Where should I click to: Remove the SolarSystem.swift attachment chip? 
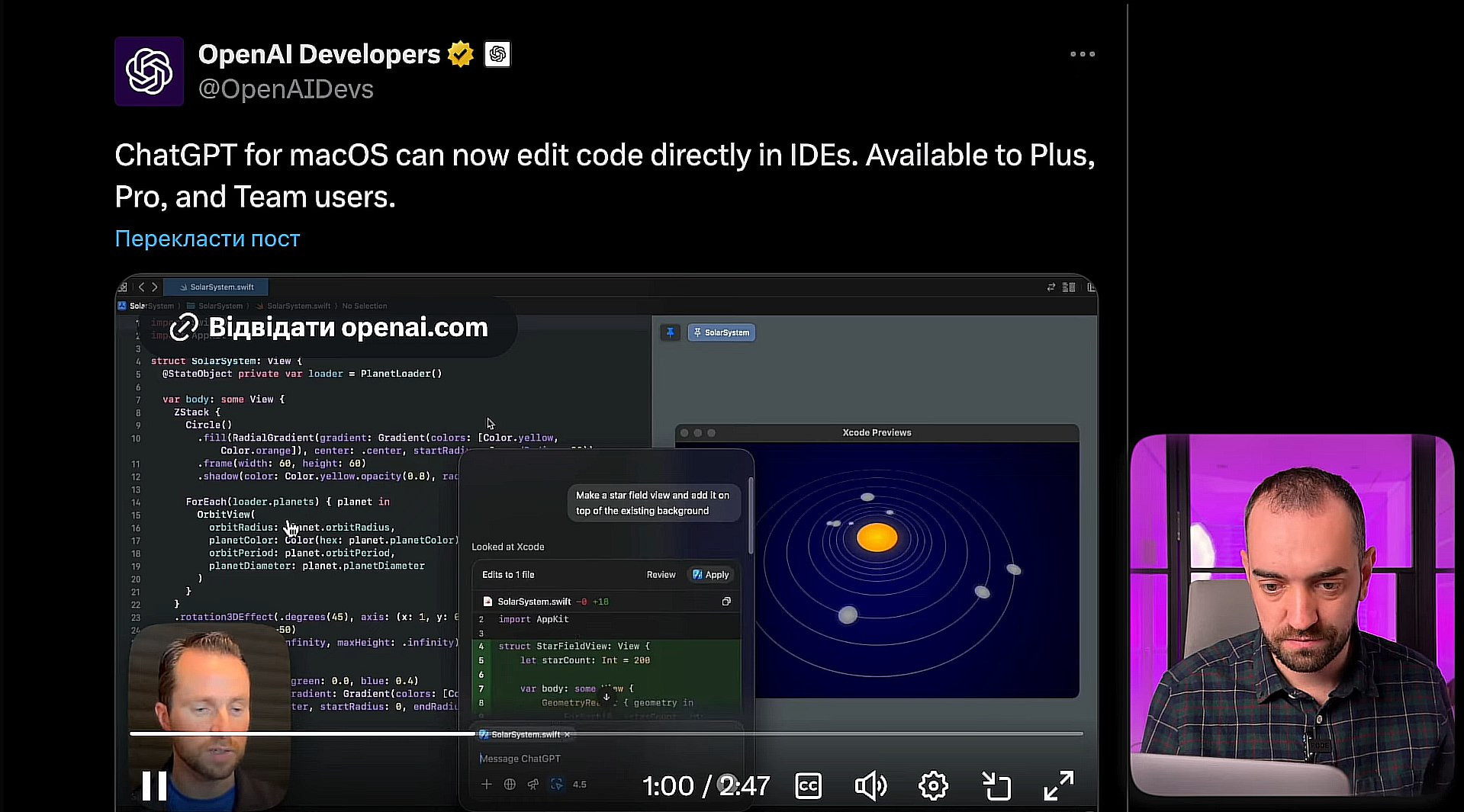[x=567, y=734]
